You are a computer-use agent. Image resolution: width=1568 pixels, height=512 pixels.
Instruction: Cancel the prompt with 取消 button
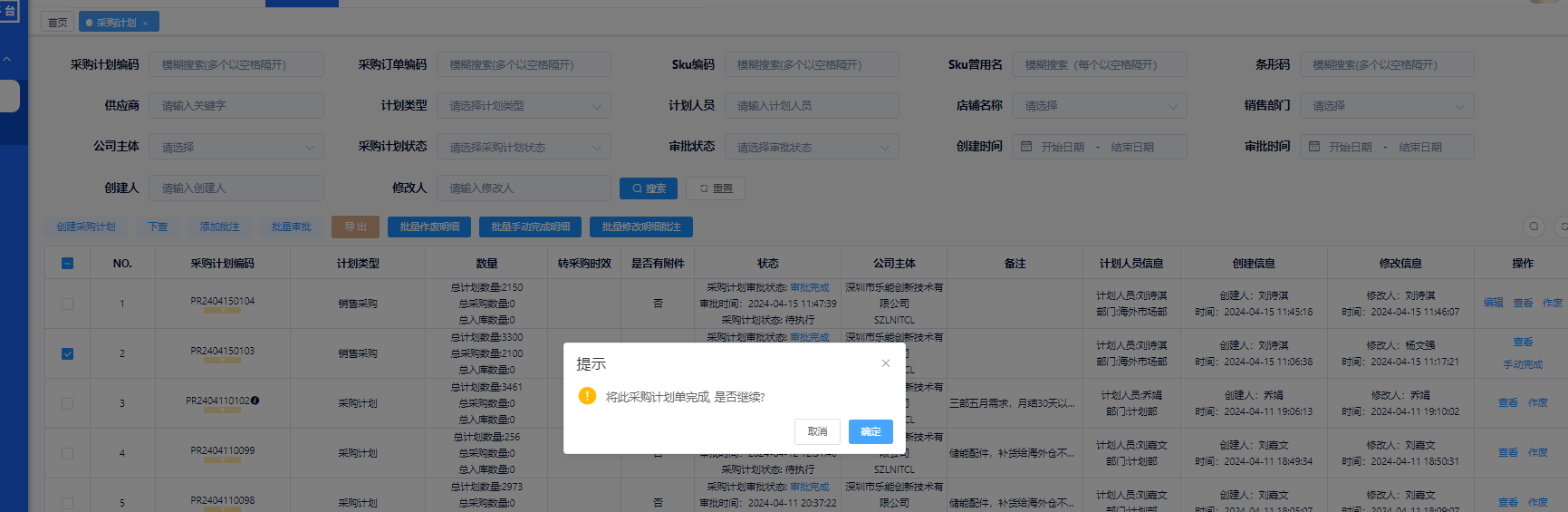817,431
